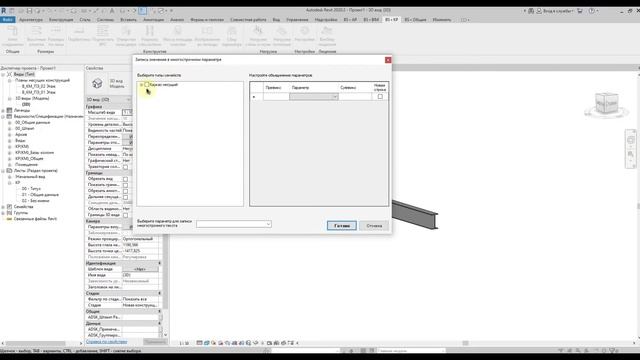This screenshot has height=360, width=640.
Task: Tick the Новая строка checkbox in table row
Action: click(x=380, y=97)
